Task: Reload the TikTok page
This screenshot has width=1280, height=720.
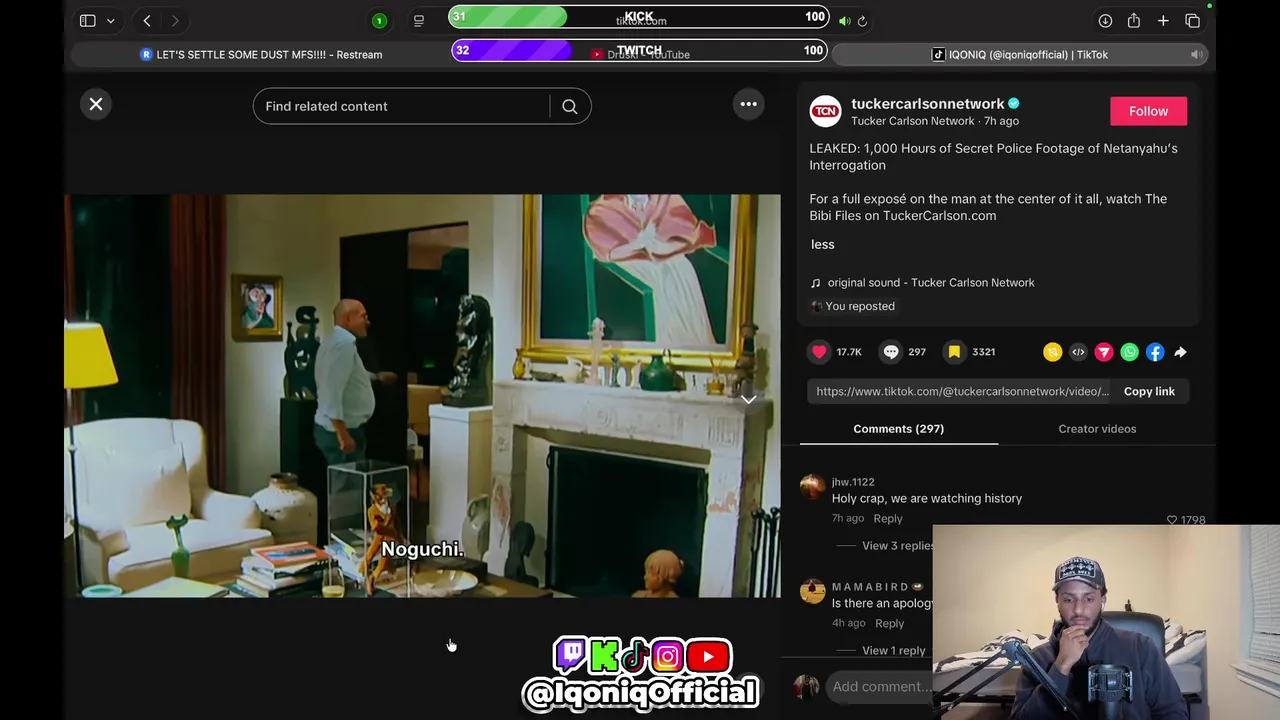Action: click(x=862, y=21)
